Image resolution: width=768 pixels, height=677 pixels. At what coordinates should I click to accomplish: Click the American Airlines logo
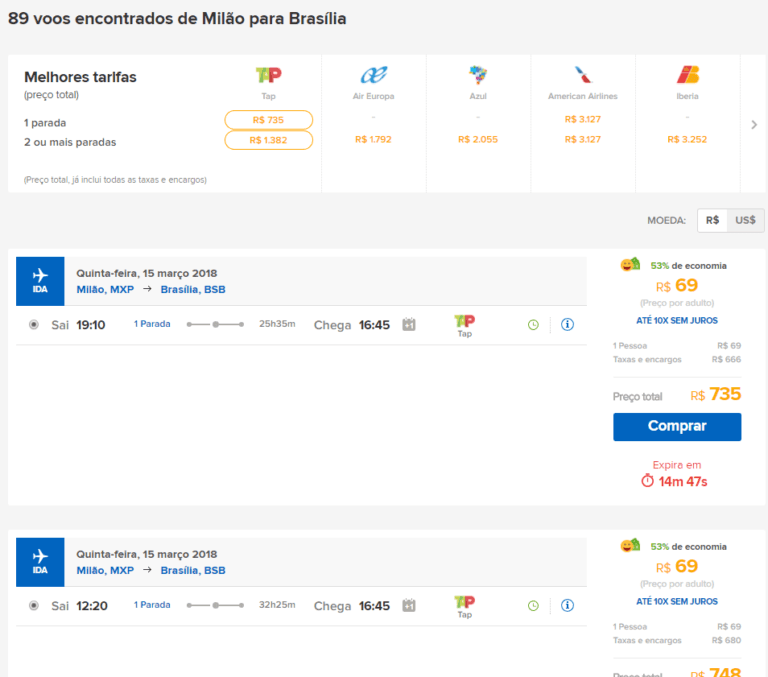click(582, 75)
